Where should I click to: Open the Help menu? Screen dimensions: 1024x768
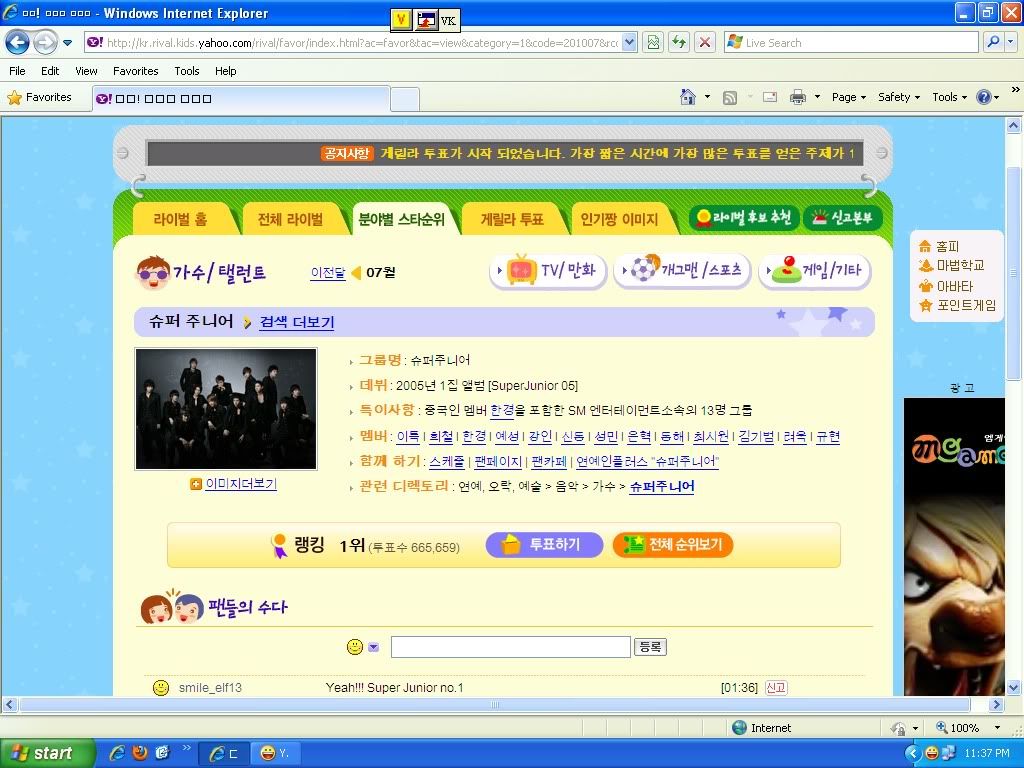click(225, 71)
